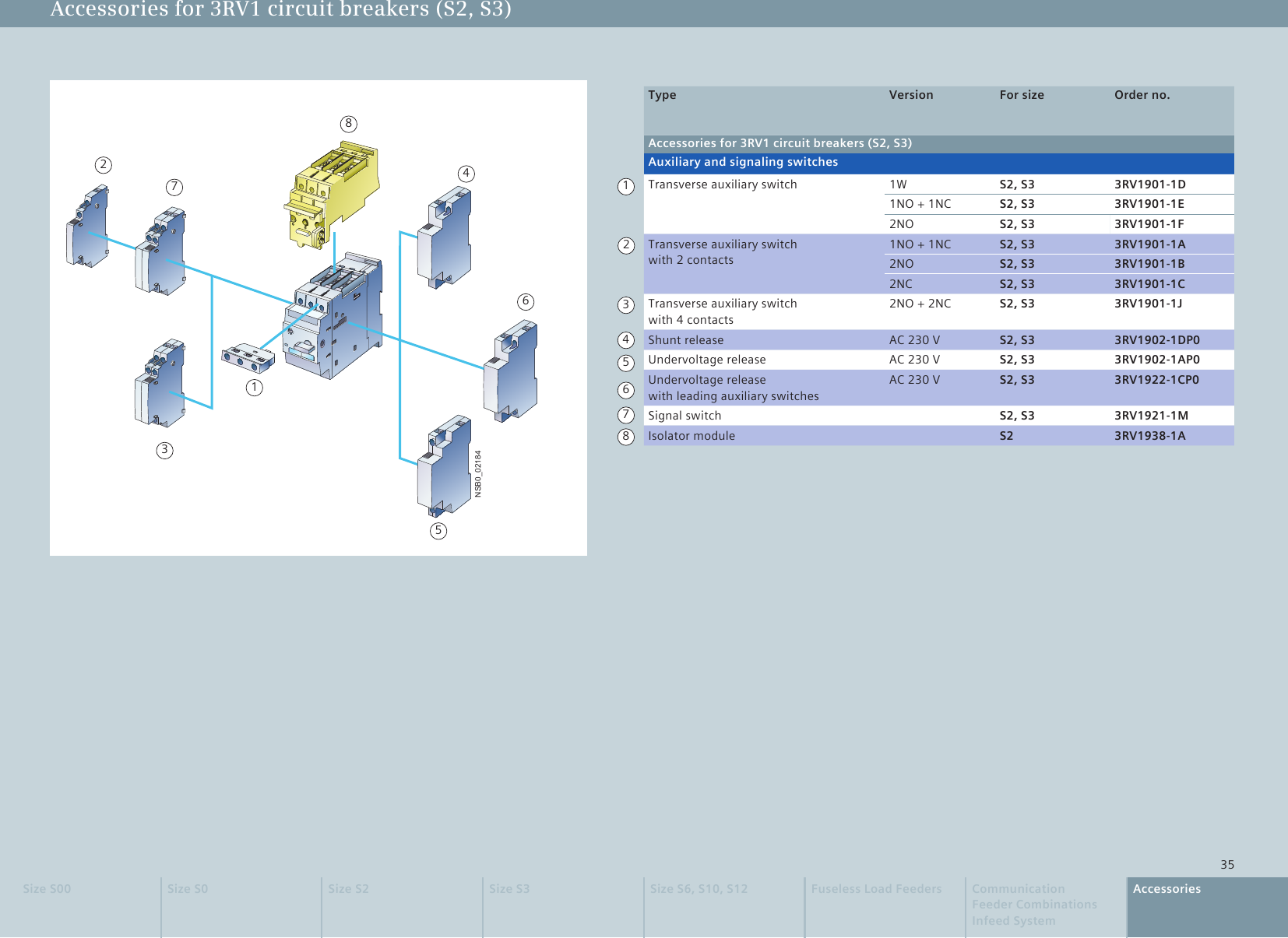
Task: Click callout number 1 in the diagram
Action: 255,387
